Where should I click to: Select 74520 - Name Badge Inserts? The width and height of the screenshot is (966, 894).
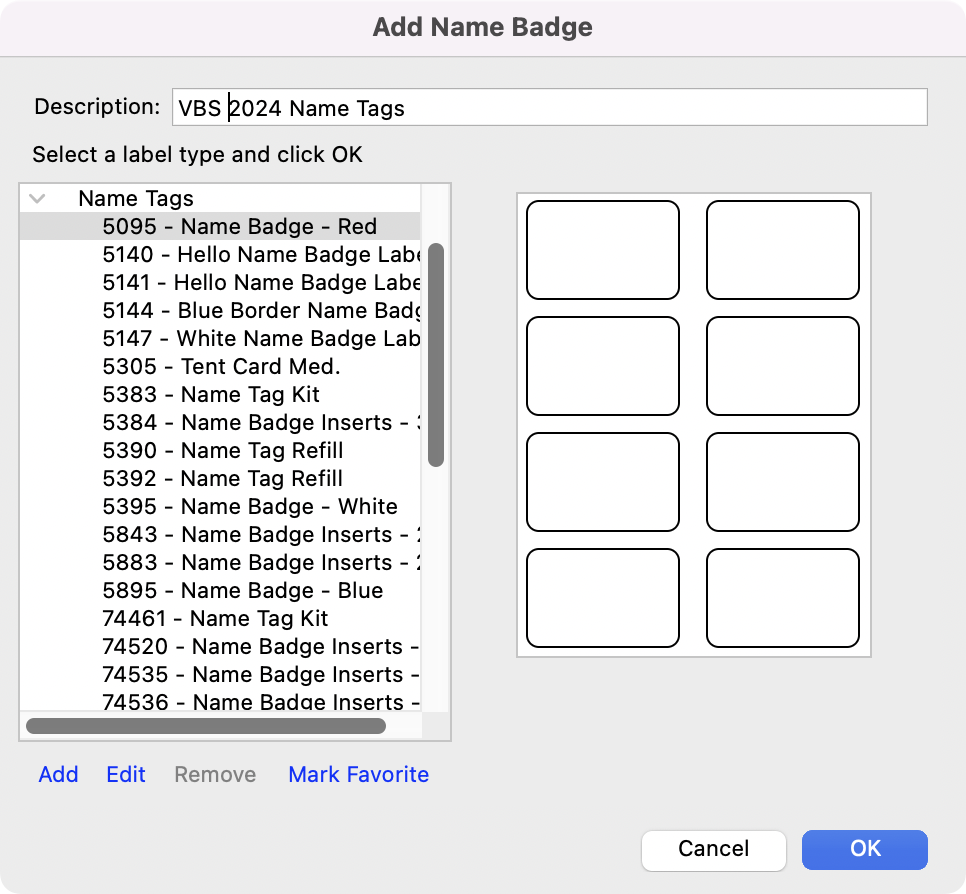point(260,646)
